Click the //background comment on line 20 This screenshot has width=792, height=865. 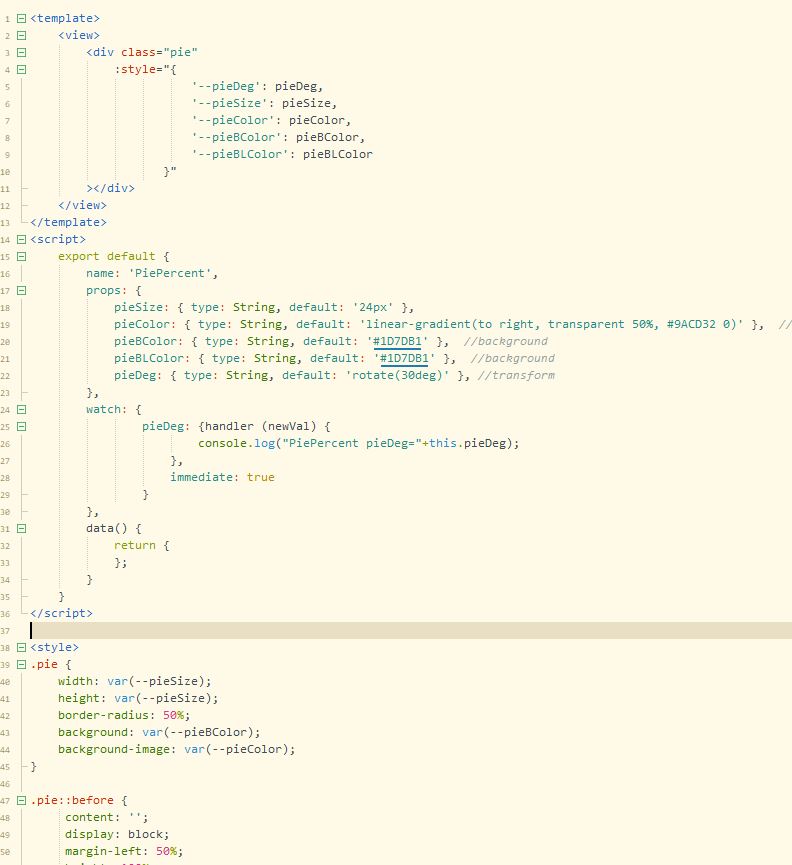pos(506,341)
